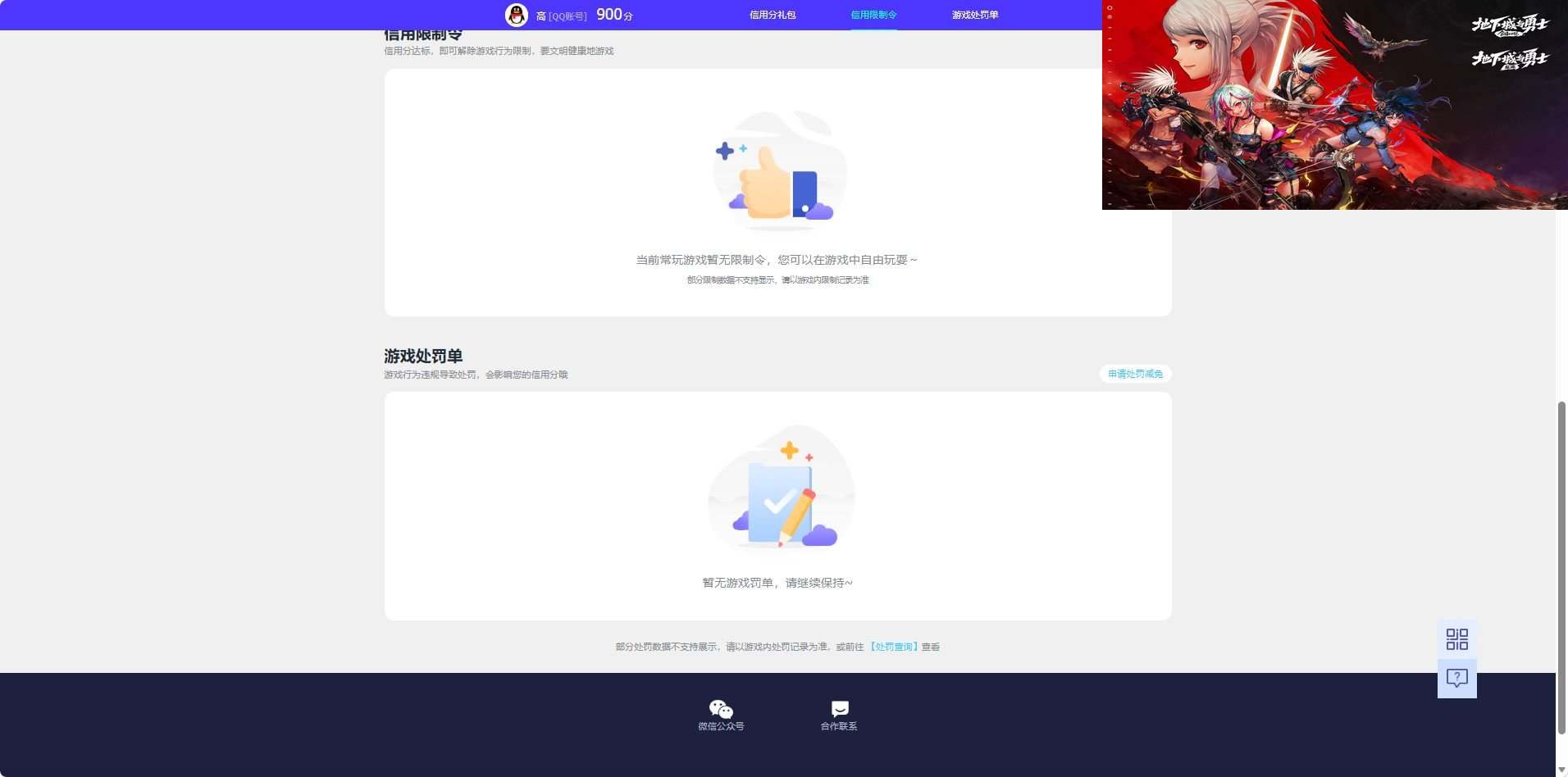
Task: Open the 信用分礼包 tab
Action: pyautogui.click(x=773, y=15)
